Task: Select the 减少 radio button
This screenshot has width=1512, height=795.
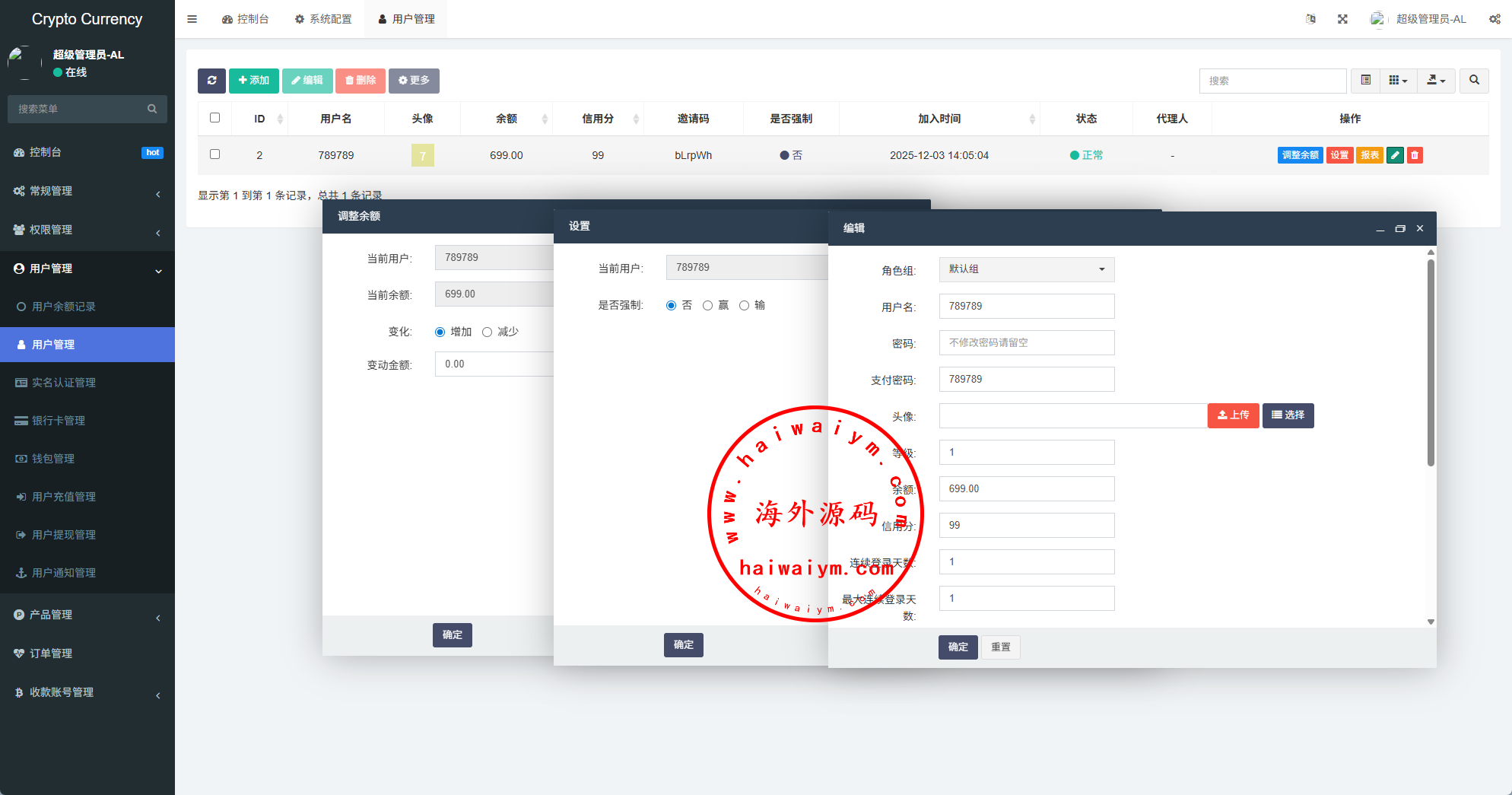Action: click(488, 332)
